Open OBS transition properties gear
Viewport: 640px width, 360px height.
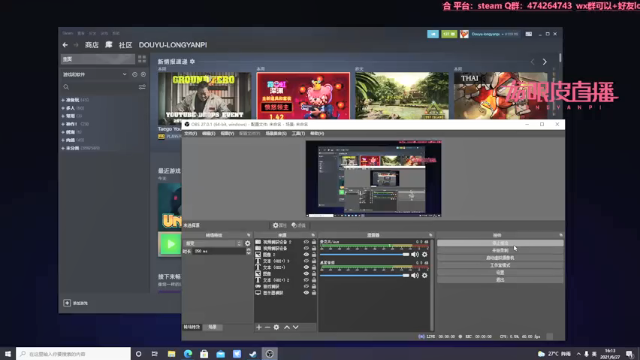pos(247,243)
